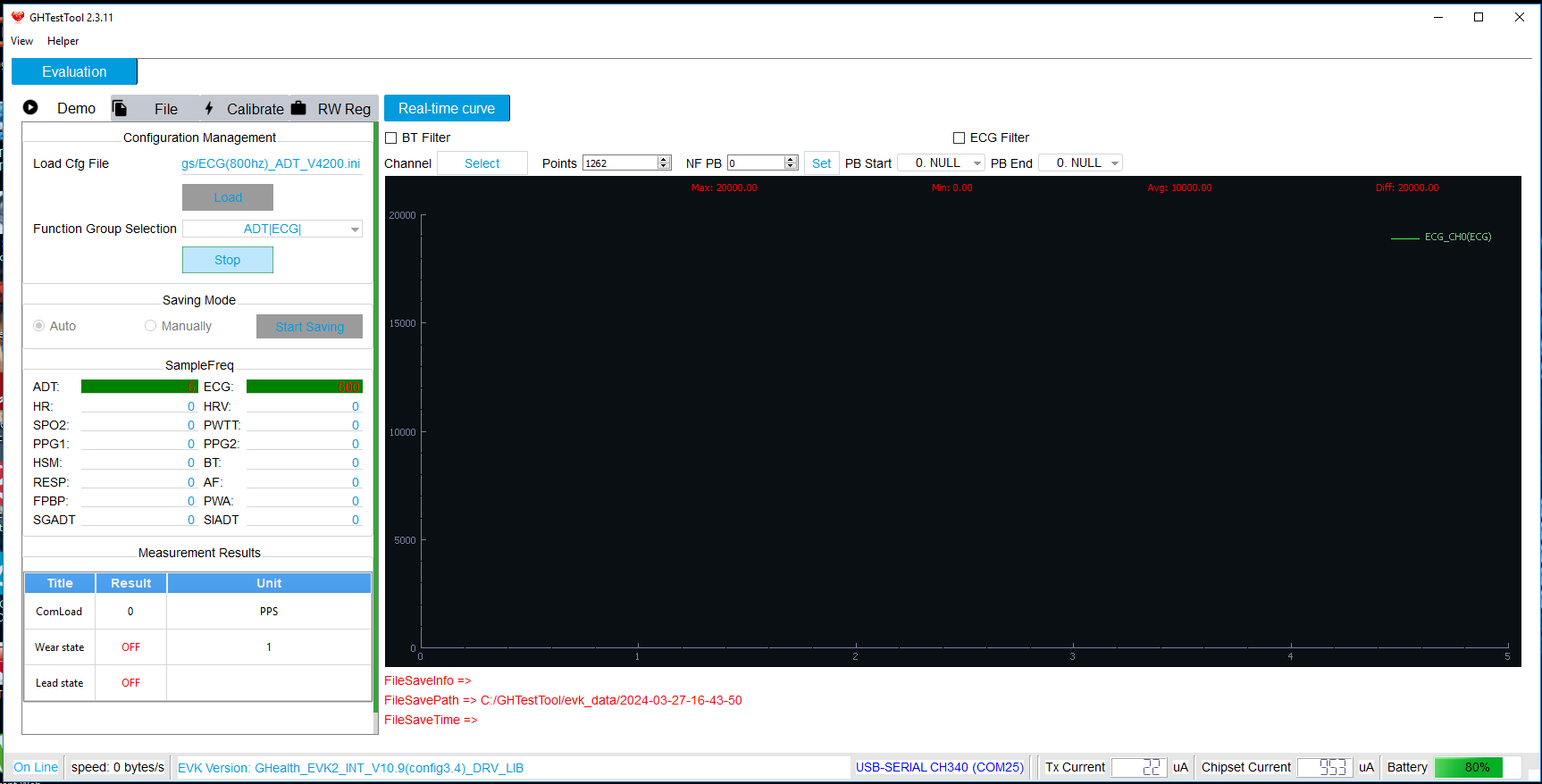Click the GHTestTool heart logo icon

(18, 17)
